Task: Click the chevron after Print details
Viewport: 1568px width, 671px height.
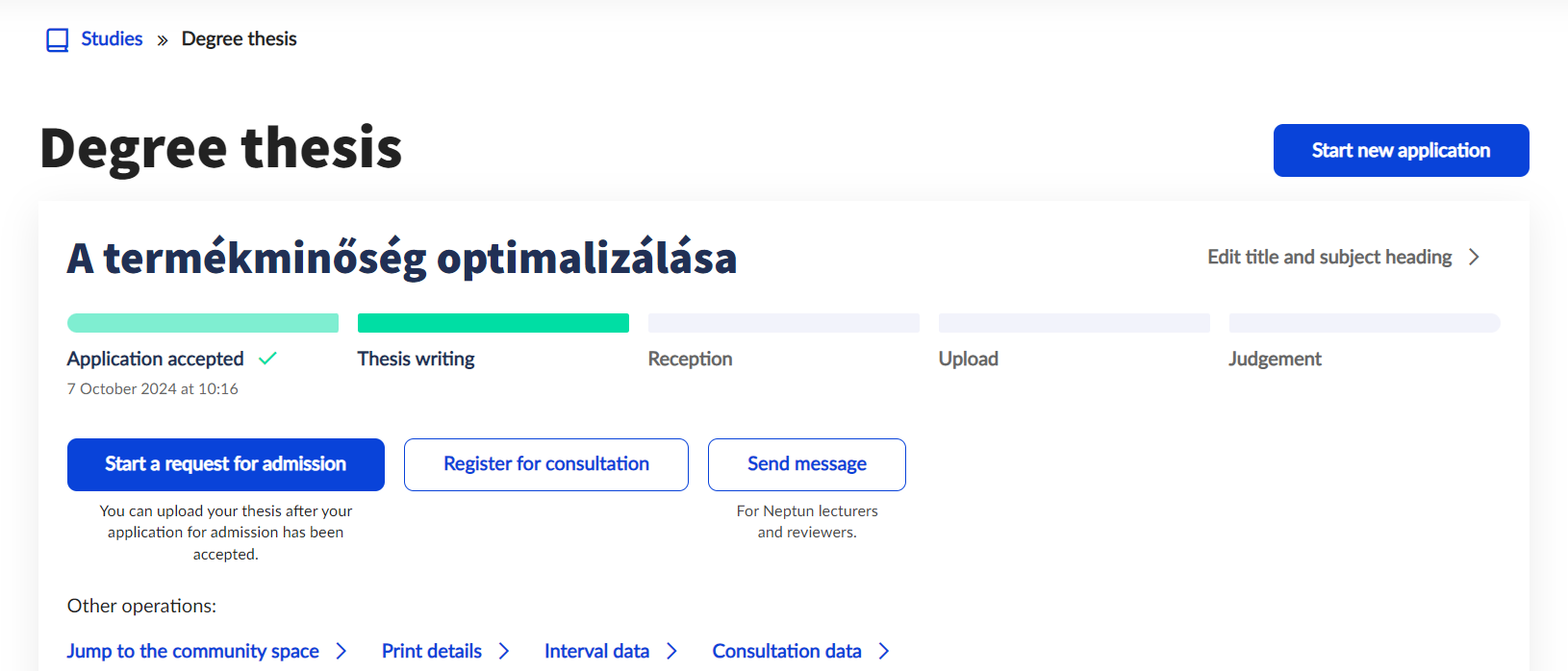Action: (x=504, y=651)
